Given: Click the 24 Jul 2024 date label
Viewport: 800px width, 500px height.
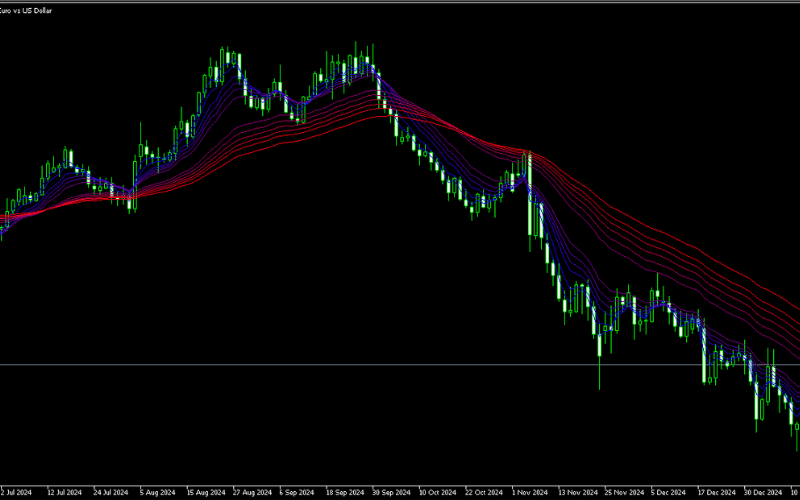Looking at the screenshot, I should tap(111, 493).
